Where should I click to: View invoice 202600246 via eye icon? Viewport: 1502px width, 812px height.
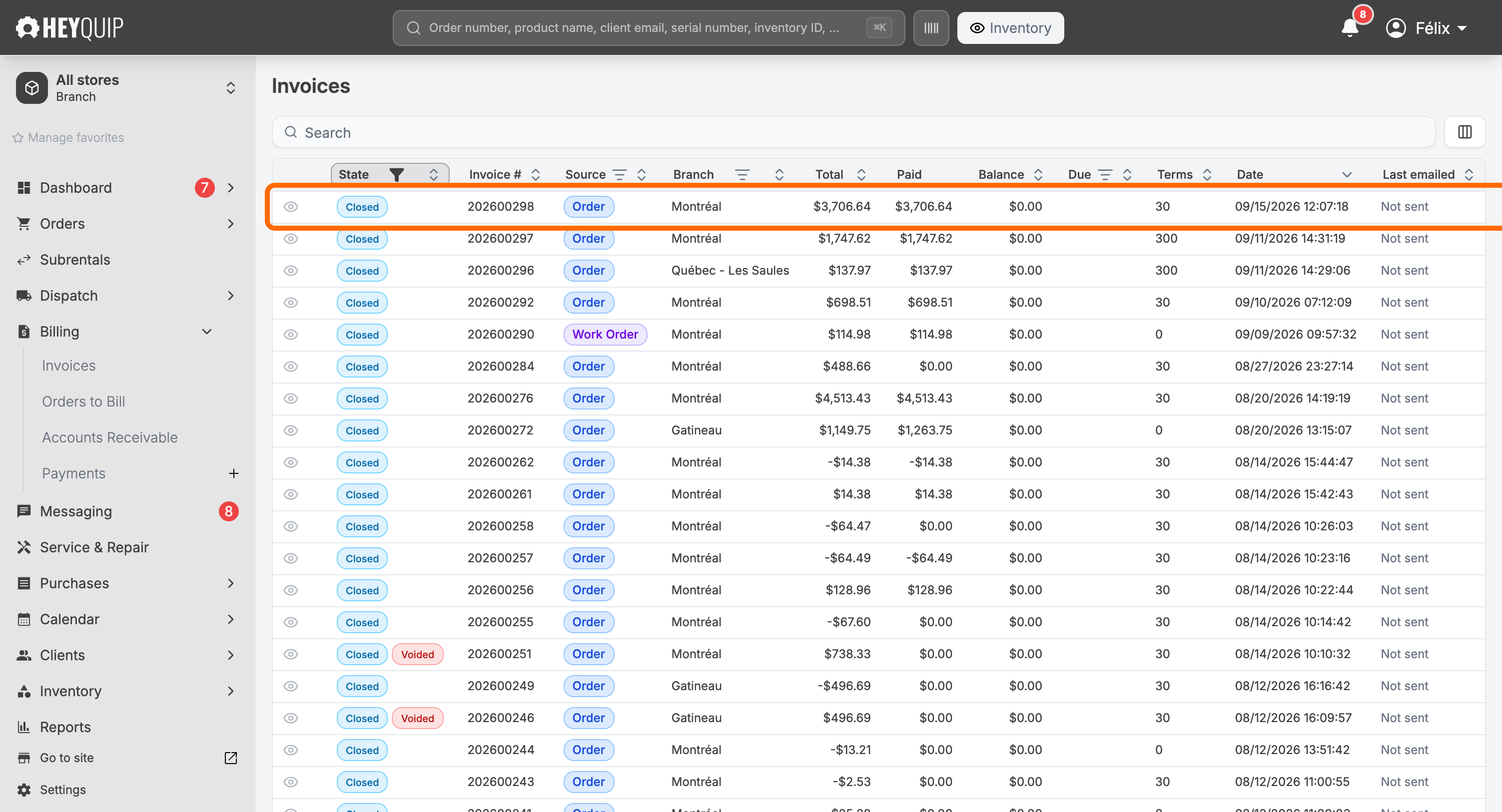tap(291, 718)
